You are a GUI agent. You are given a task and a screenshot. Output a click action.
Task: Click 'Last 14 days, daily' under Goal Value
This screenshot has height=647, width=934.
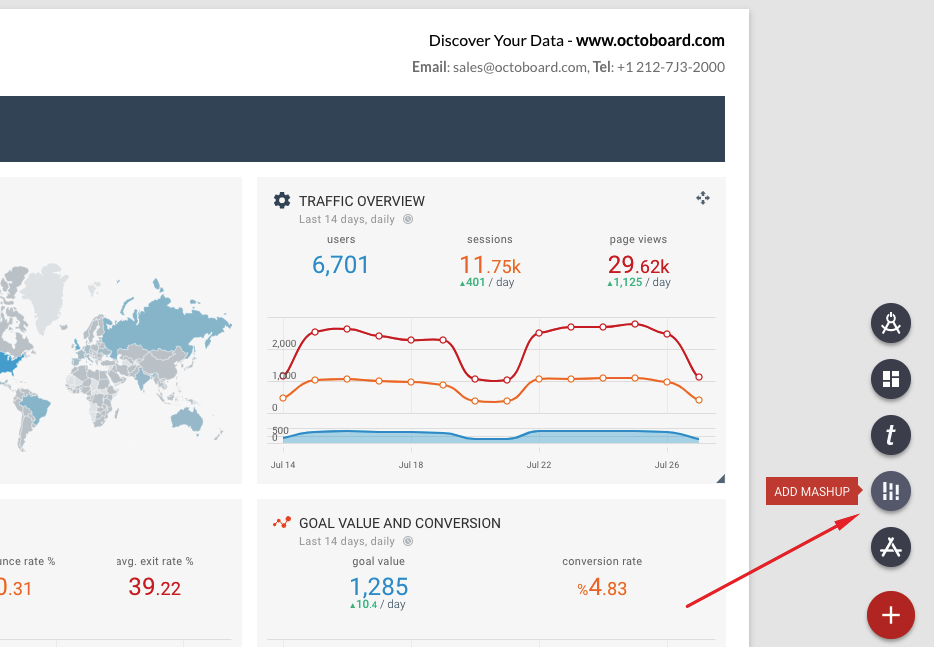(x=347, y=541)
